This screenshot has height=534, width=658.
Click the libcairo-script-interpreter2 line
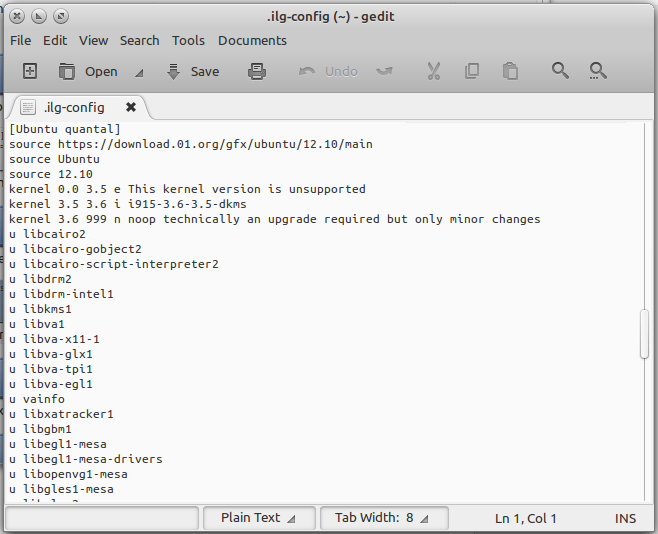114,264
